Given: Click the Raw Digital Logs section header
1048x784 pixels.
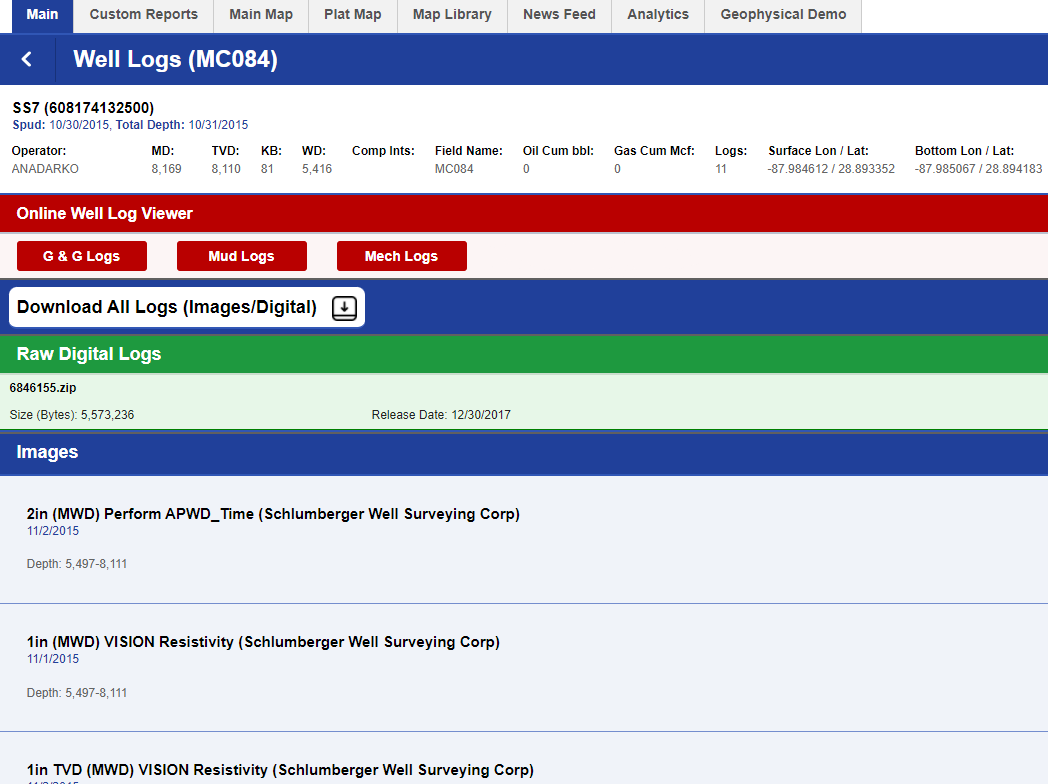Looking at the screenshot, I should (x=88, y=354).
